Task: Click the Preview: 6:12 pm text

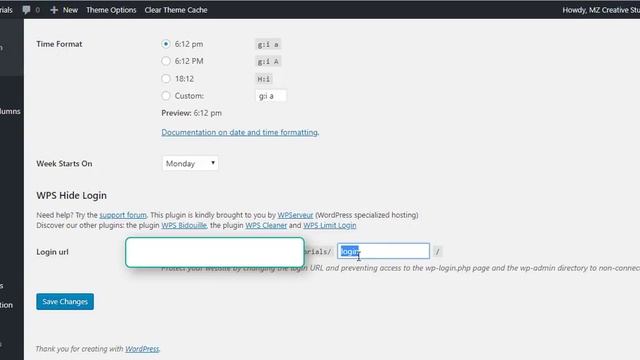Action: (191, 113)
